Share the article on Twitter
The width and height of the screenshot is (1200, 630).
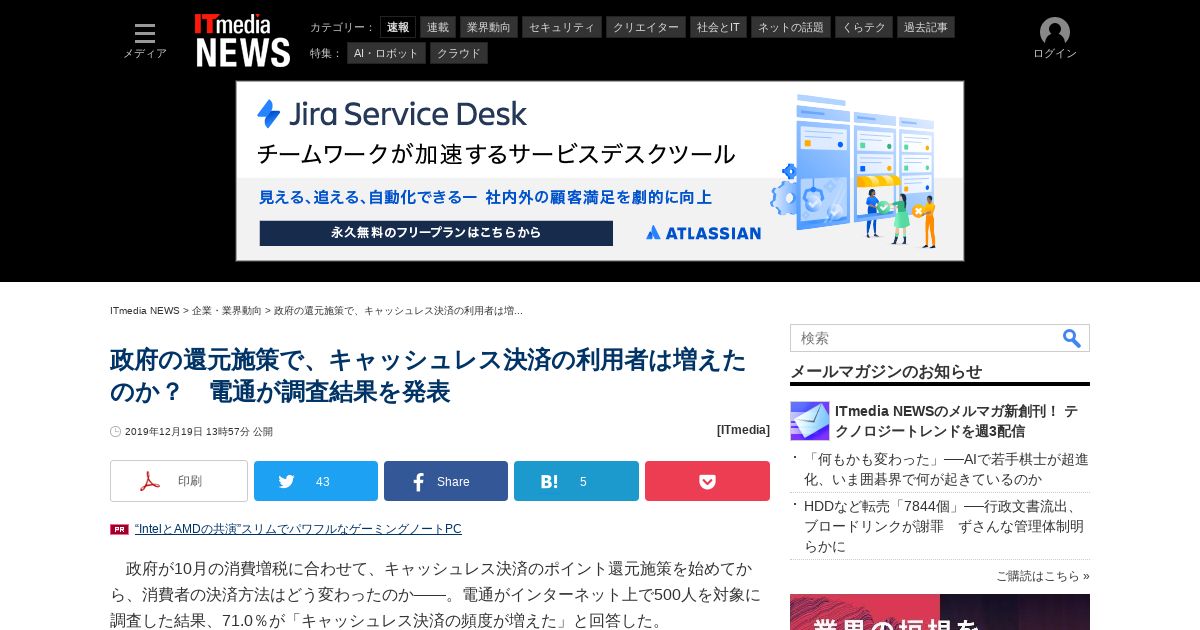pyautogui.click(x=316, y=481)
